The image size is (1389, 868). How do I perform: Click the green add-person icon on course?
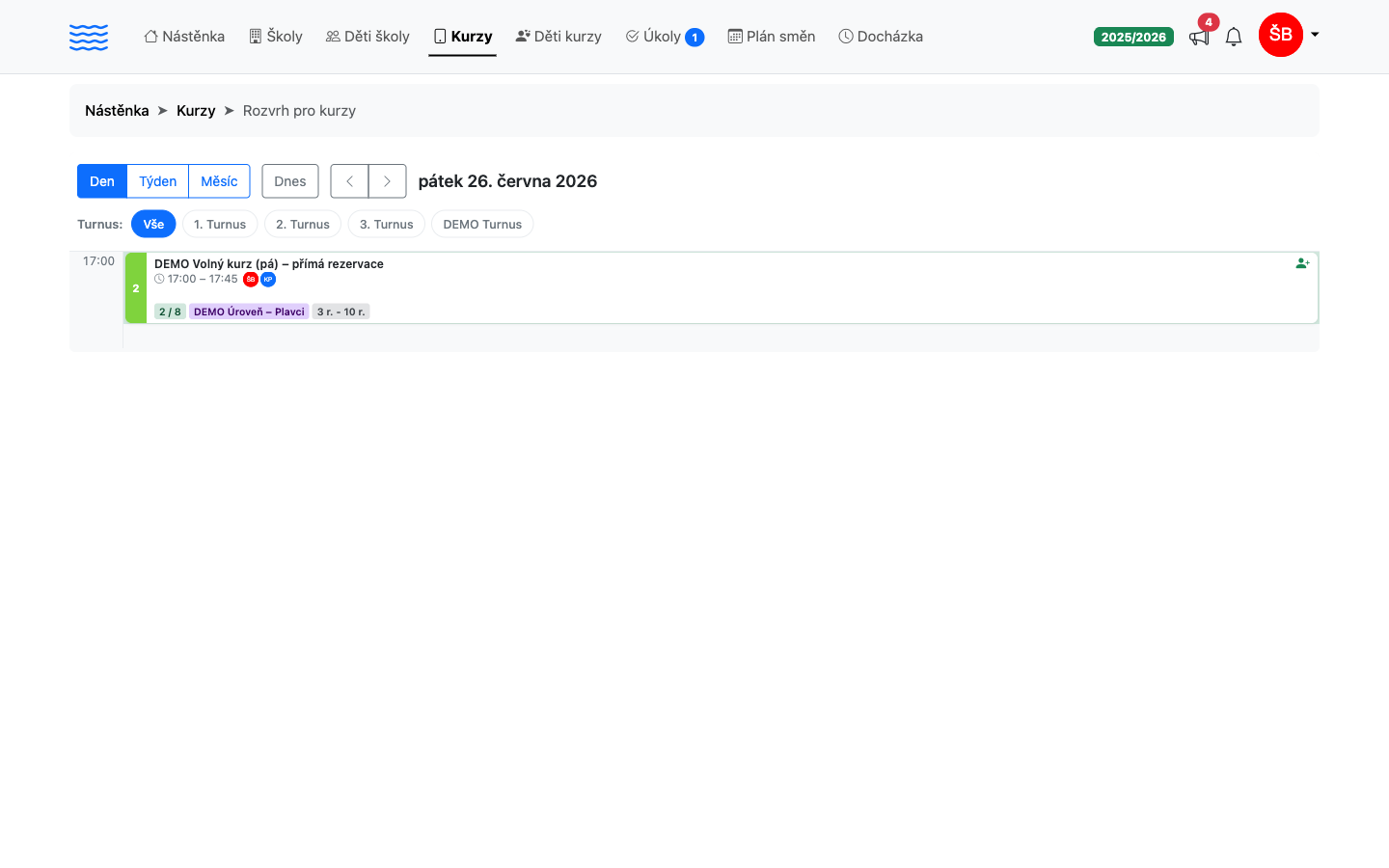1302,263
